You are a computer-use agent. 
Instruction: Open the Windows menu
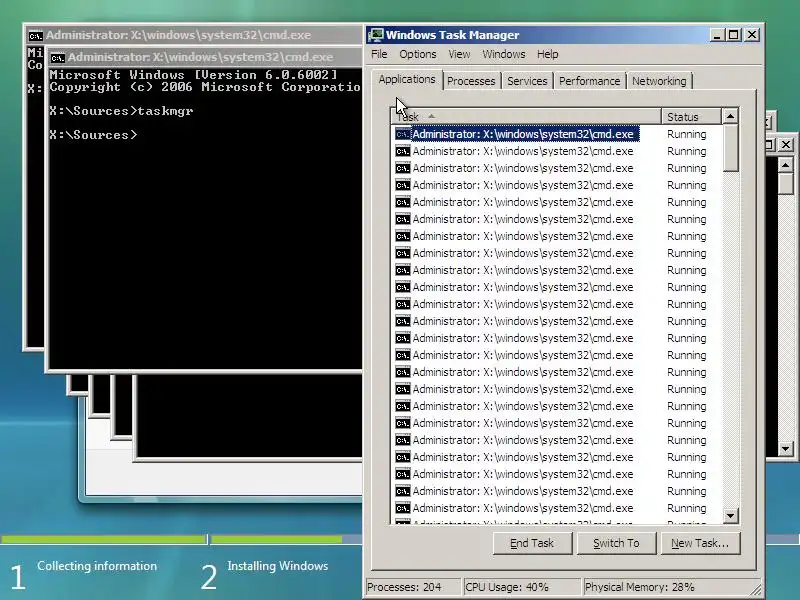point(504,54)
